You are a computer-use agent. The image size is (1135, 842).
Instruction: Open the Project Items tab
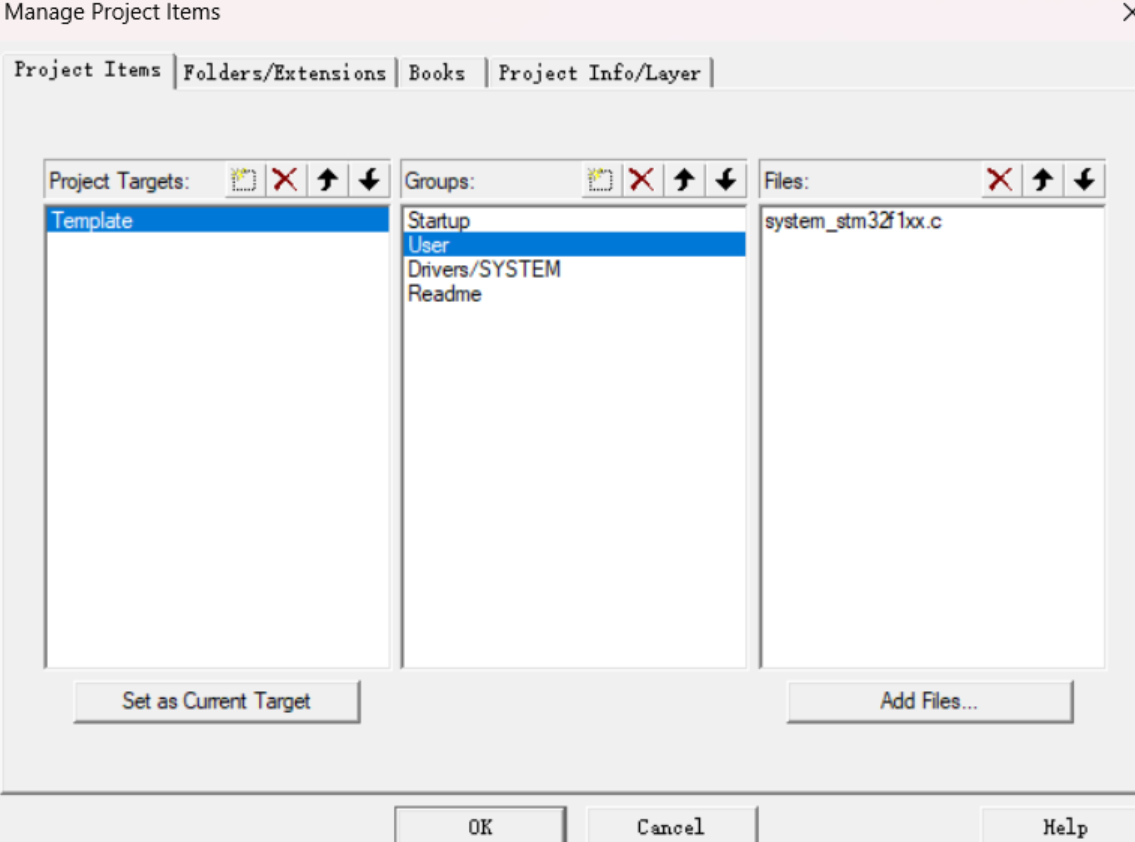coord(88,70)
